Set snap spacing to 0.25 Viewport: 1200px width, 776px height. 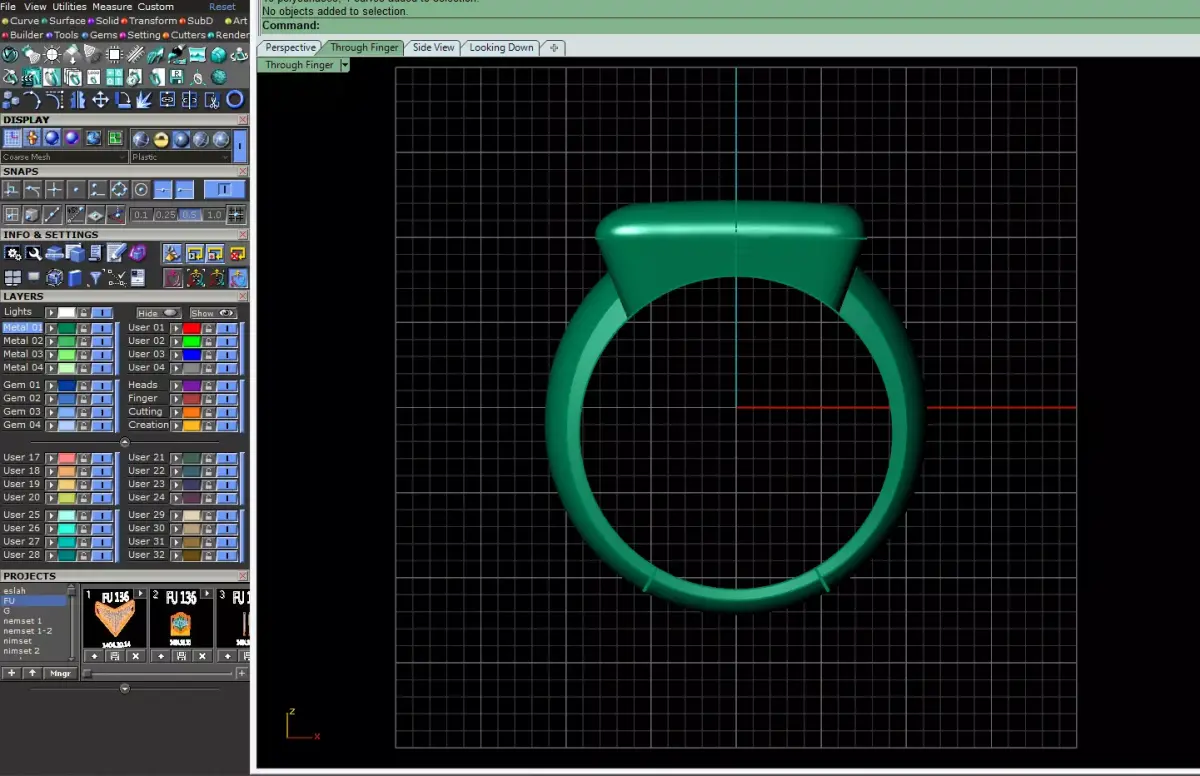[x=166, y=215]
